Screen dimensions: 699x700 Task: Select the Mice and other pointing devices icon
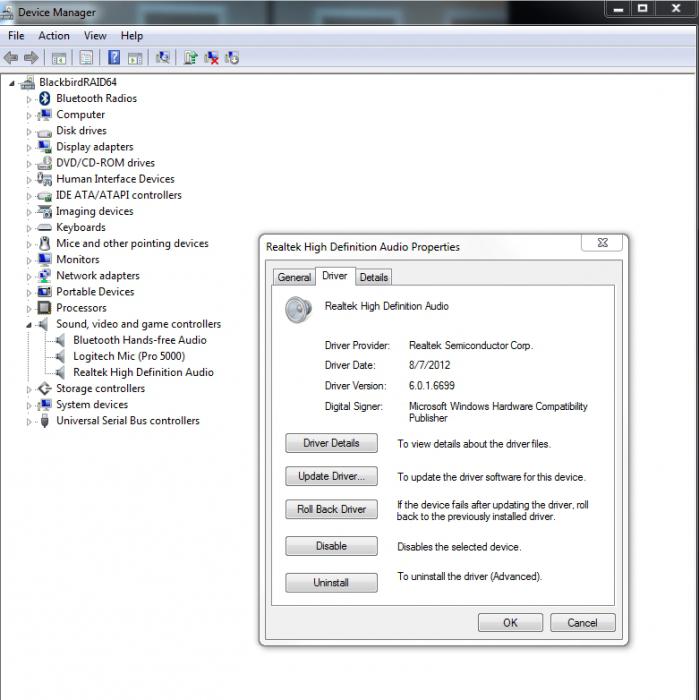pyautogui.click(x=44, y=243)
